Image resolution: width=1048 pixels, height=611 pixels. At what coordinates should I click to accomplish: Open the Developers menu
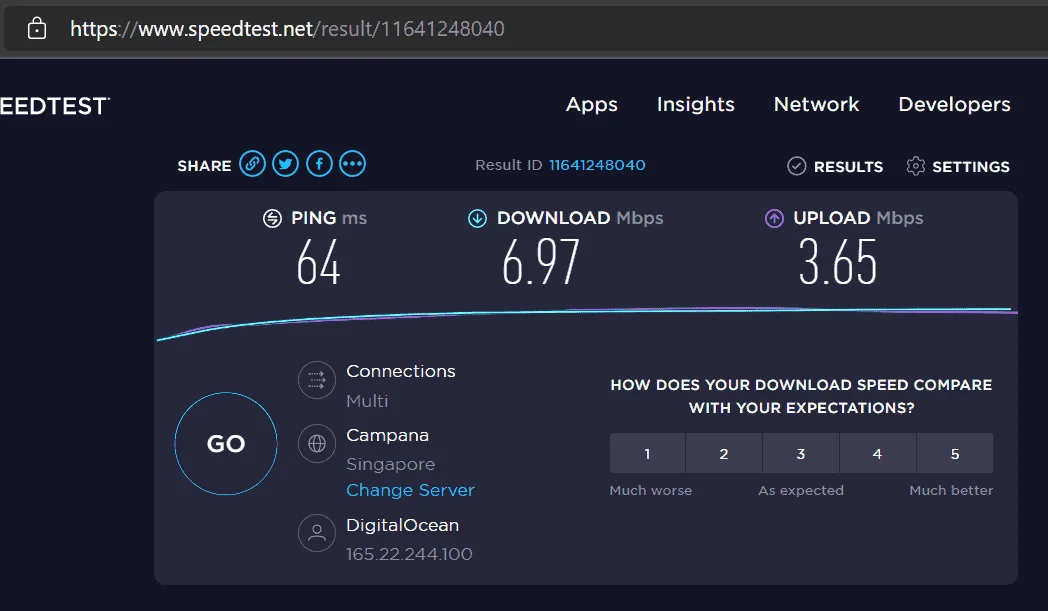point(954,104)
